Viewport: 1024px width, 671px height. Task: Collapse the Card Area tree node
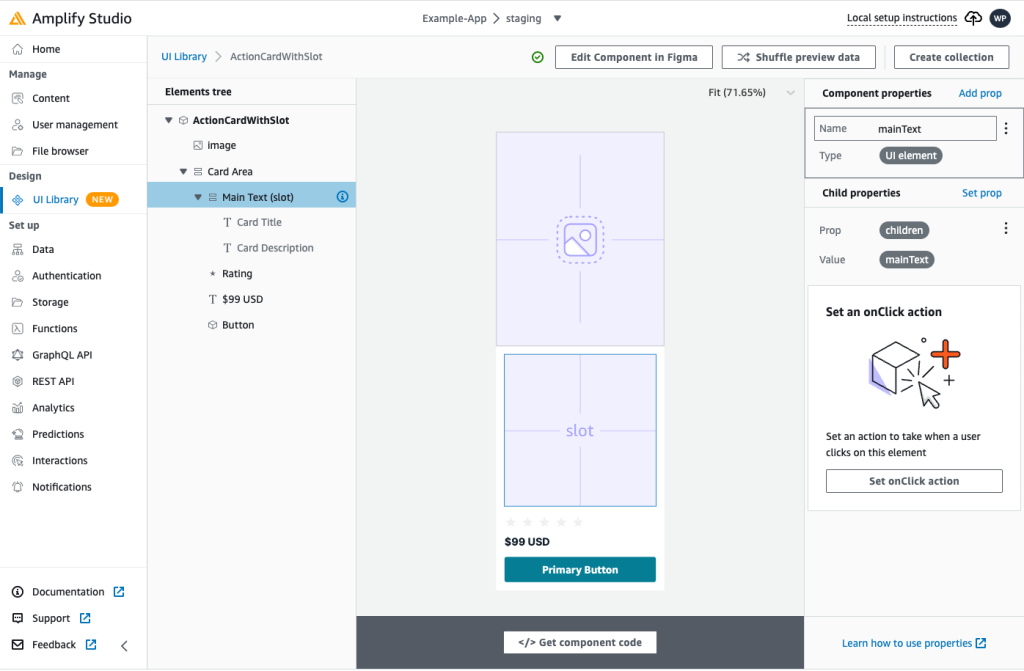coord(181,171)
